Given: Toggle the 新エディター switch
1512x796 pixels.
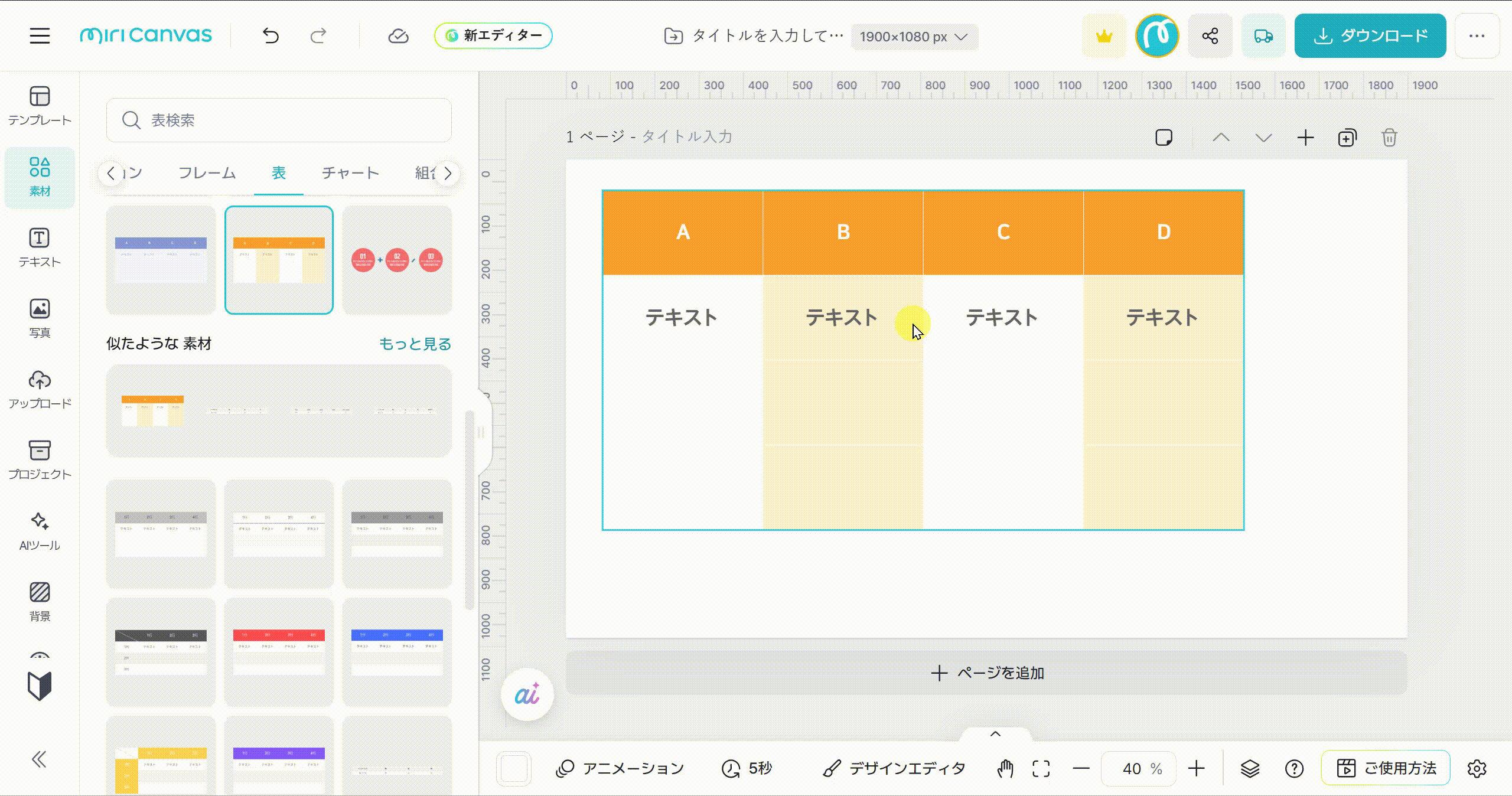Looking at the screenshot, I should (493, 36).
